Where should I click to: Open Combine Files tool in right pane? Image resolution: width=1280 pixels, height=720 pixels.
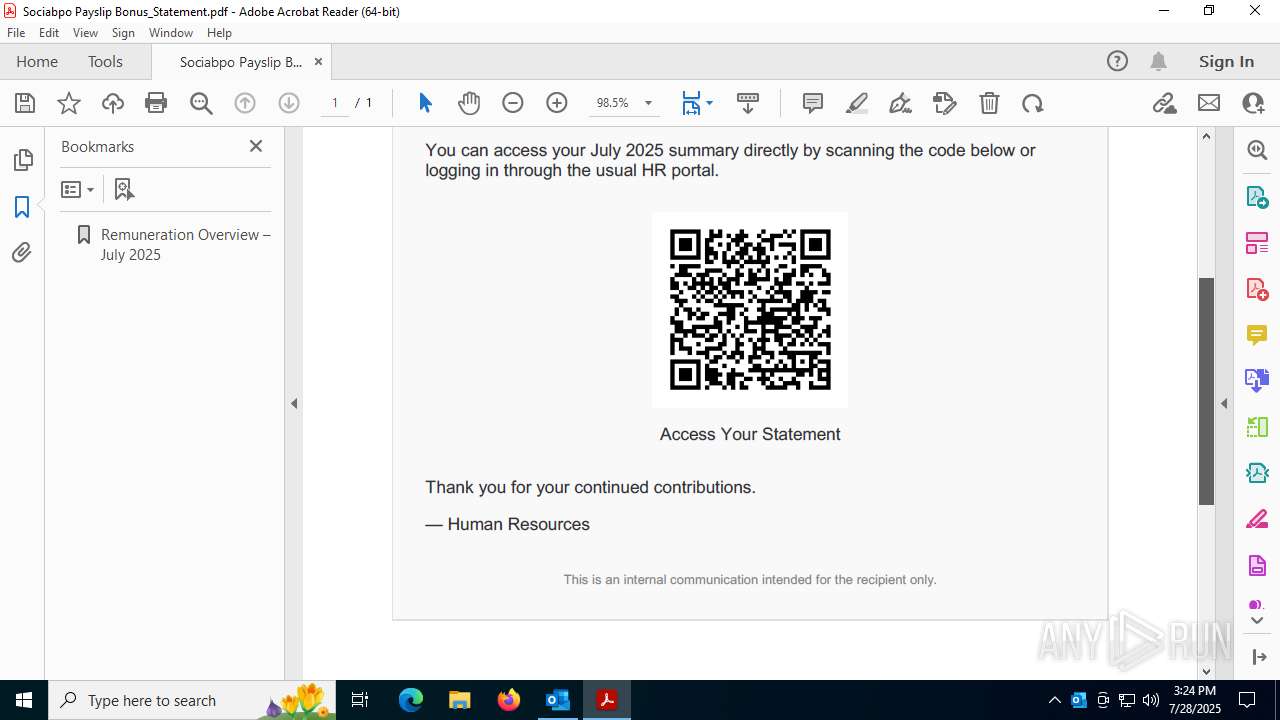click(1257, 381)
